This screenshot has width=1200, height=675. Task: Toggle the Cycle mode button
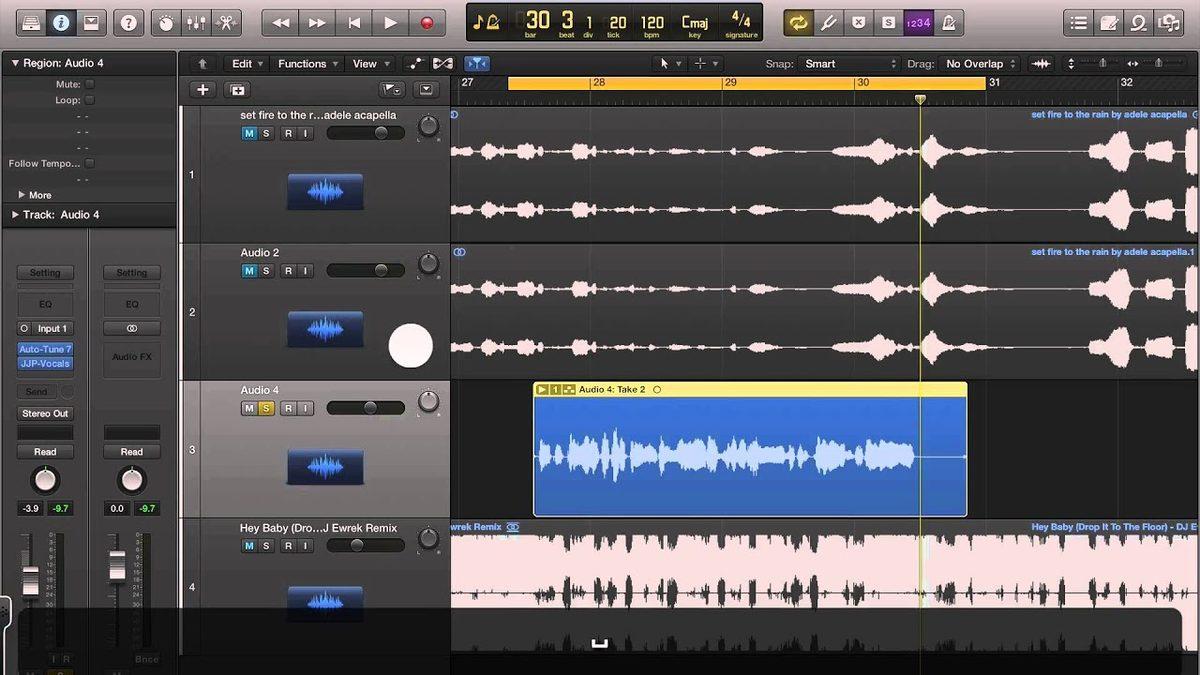[x=798, y=22]
